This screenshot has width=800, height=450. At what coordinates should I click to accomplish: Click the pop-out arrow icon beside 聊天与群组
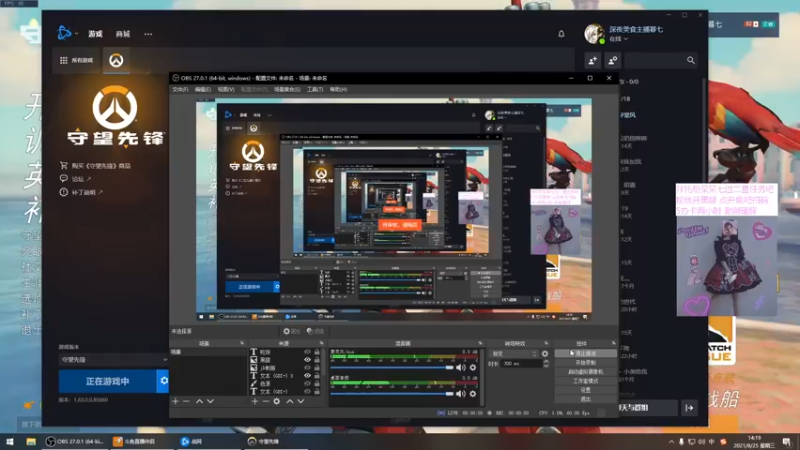[689, 408]
